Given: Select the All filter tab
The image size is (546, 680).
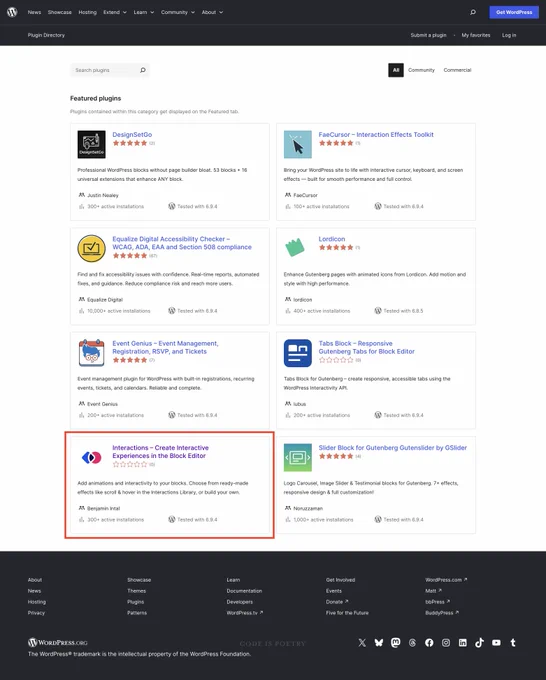Looking at the screenshot, I should (396, 70).
